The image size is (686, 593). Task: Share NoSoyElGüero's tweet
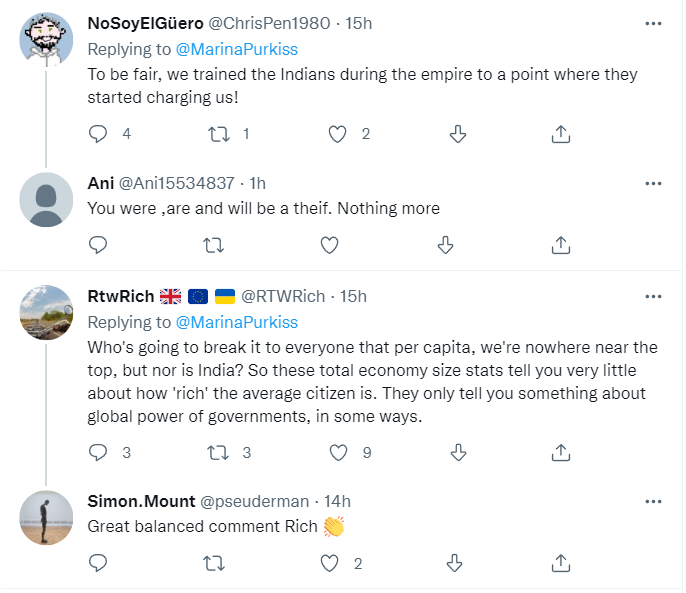point(561,134)
